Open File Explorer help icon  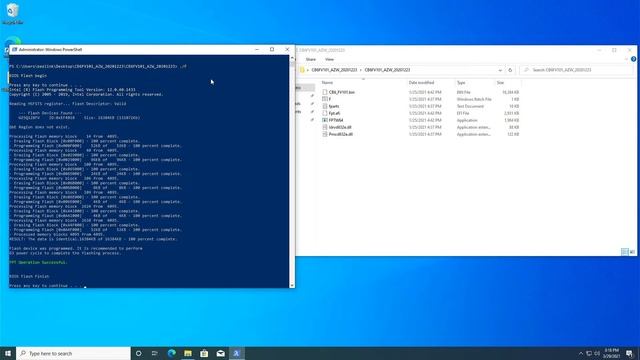click(x=633, y=59)
